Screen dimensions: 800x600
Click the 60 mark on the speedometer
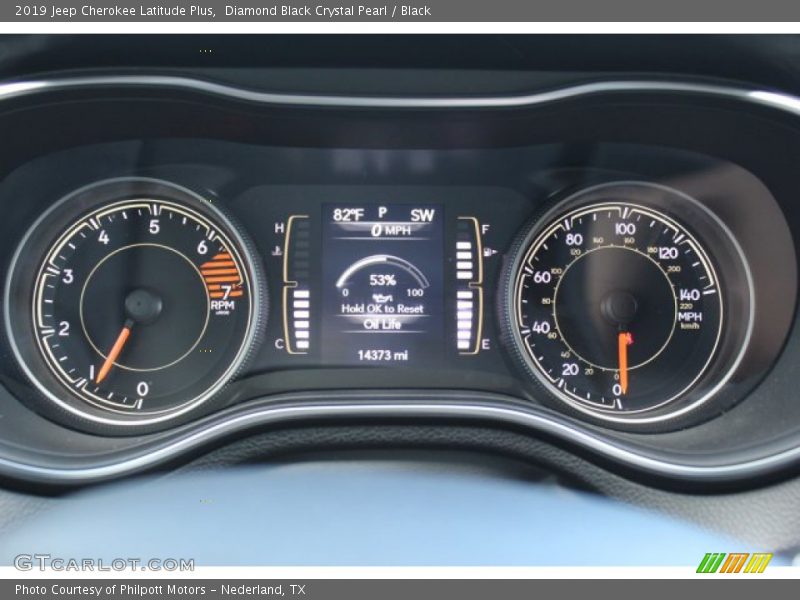tap(542, 277)
